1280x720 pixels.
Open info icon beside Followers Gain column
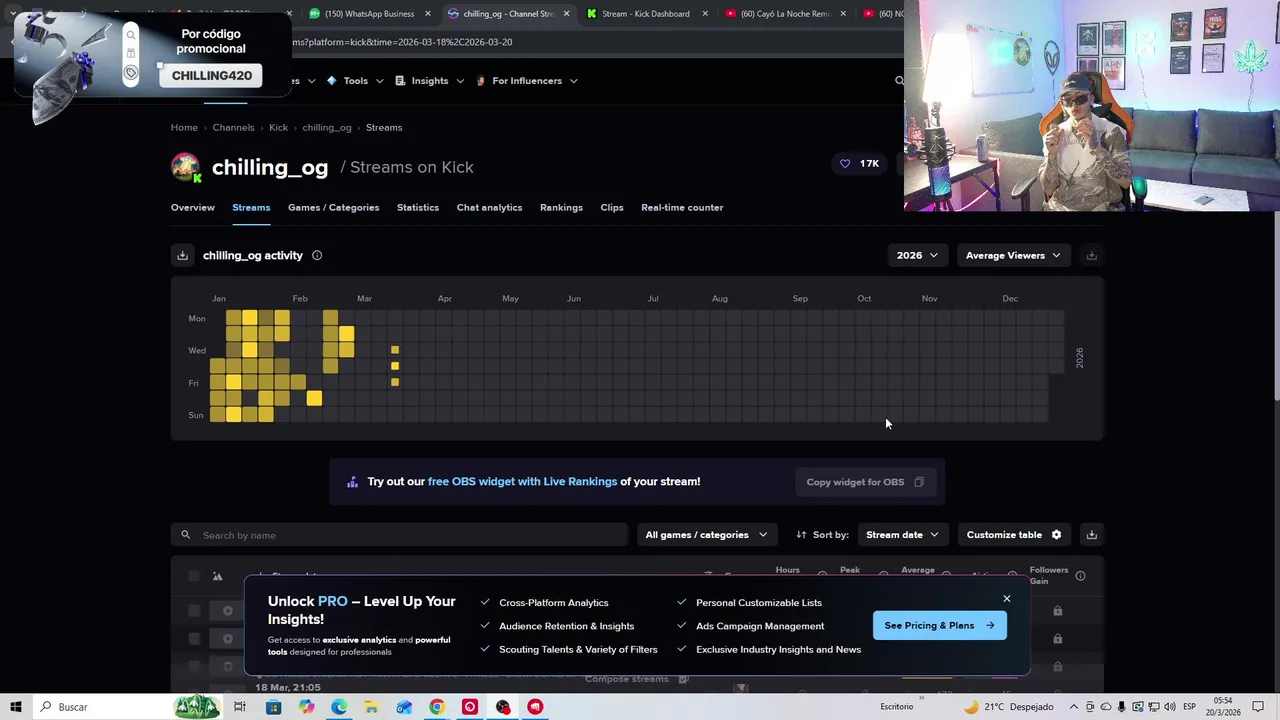click(x=1080, y=576)
